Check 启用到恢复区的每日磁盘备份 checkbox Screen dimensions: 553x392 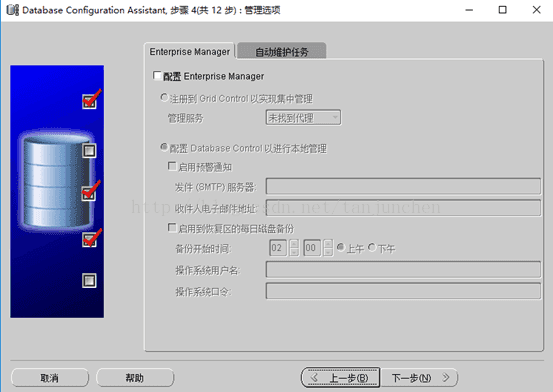[172, 228]
